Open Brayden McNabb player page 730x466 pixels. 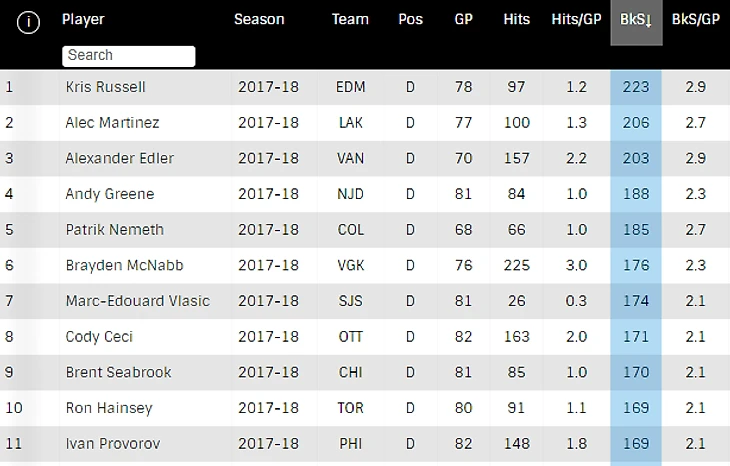tap(124, 265)
